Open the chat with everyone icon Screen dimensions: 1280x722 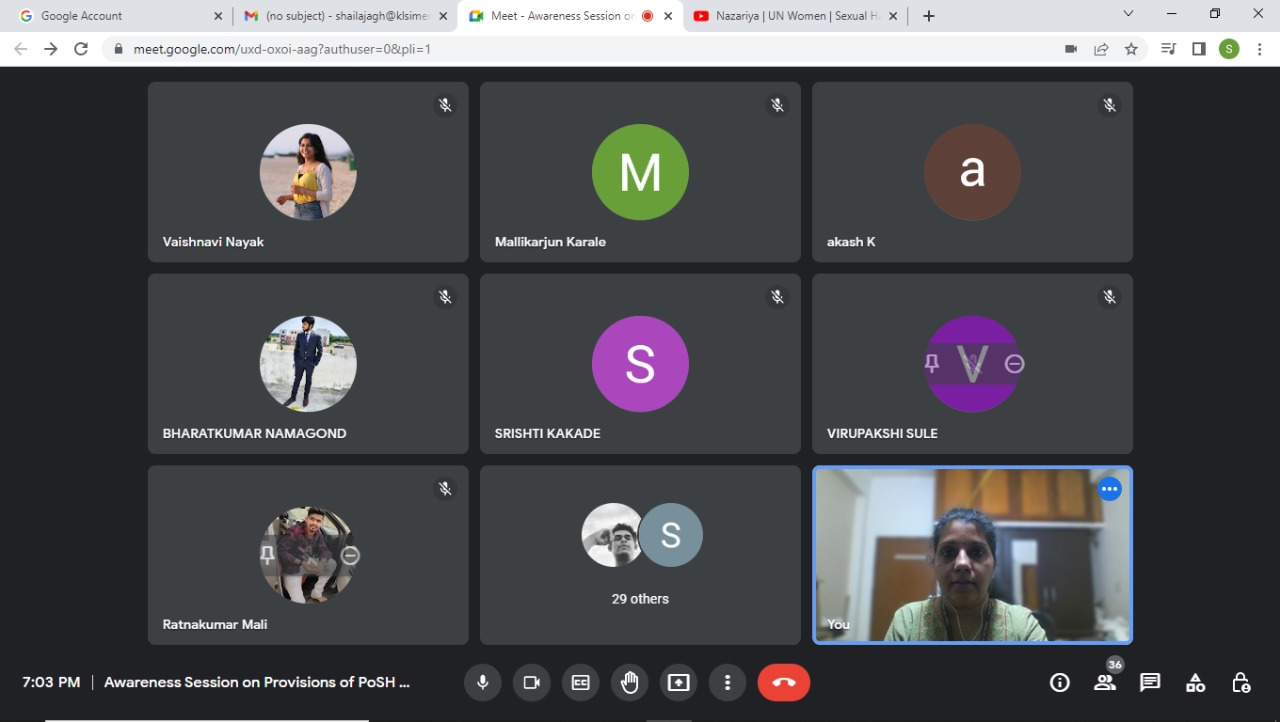point(1150,682)
